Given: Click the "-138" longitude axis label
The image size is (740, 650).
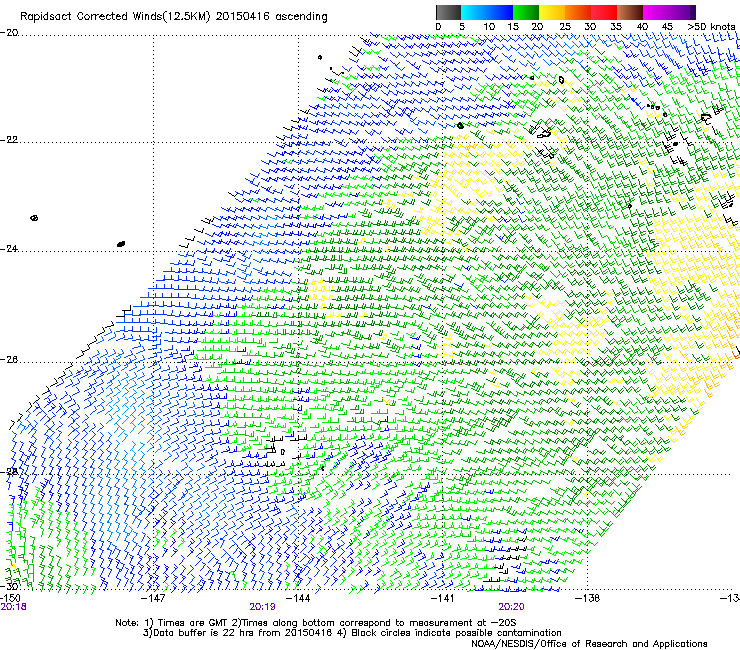Looking at the screenshot, I should (x=588, y=598).
